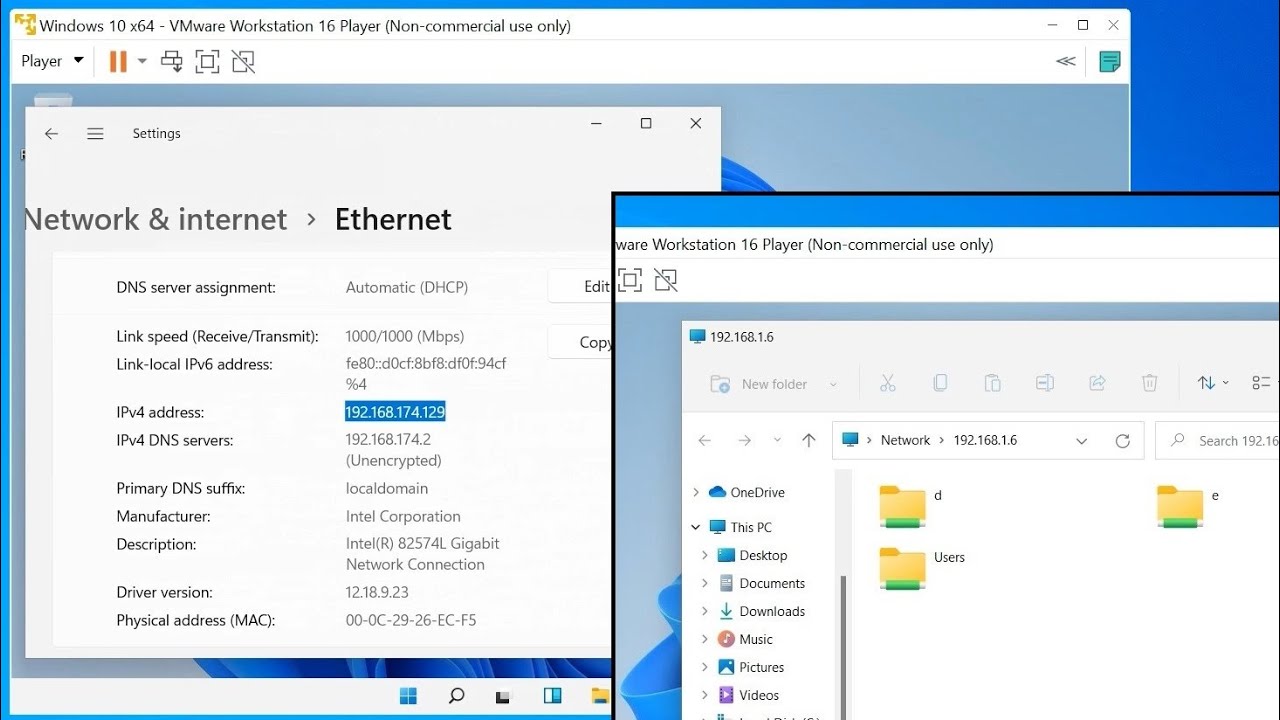Click the Network & internet breadcrumb
Screen dimensions: 1280x720
tap(155, 219)
